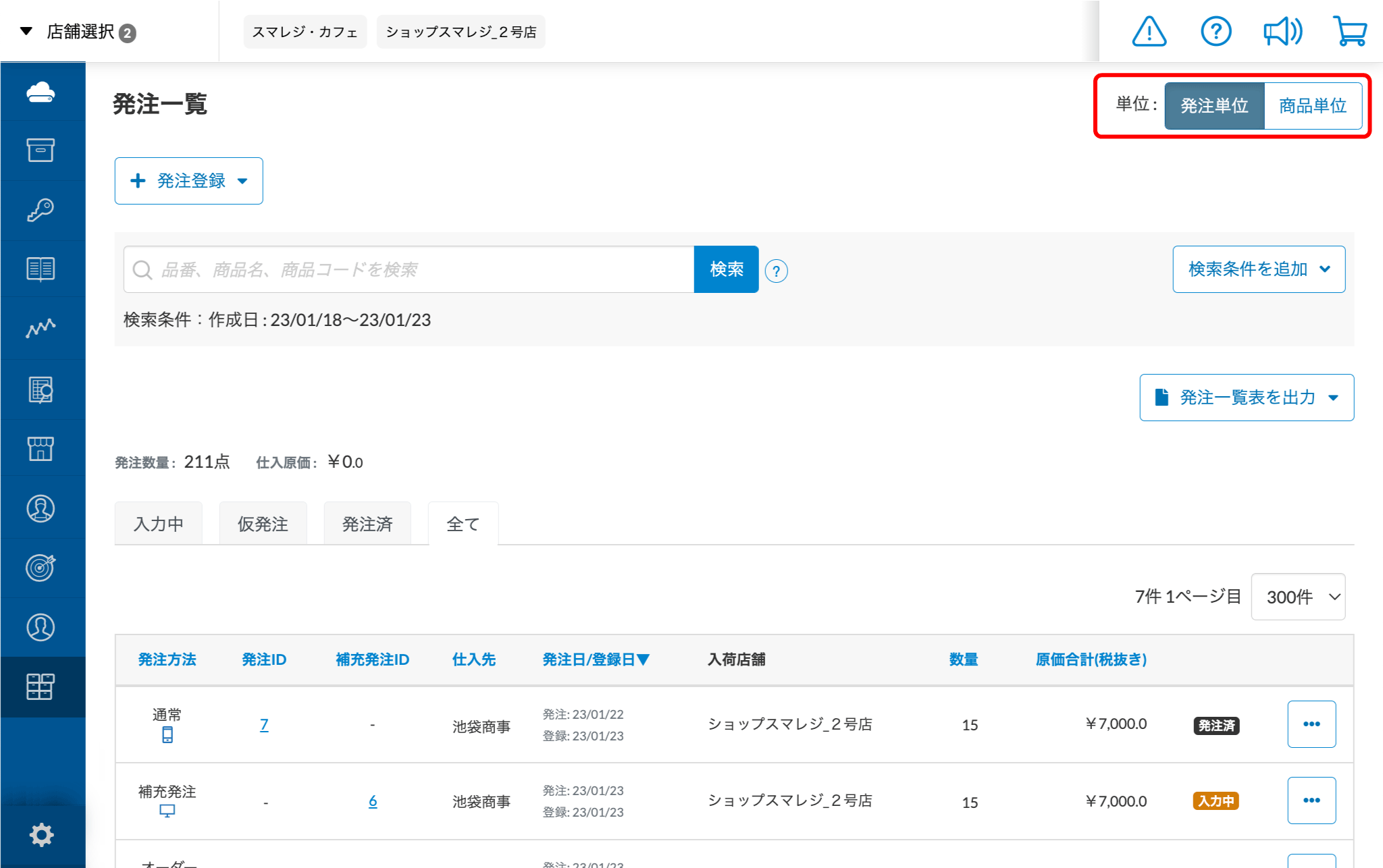Click the warning alert triangle icon
Image resolution: width=1383 pixels, height=868 pixels.
tap(1149, 32)
